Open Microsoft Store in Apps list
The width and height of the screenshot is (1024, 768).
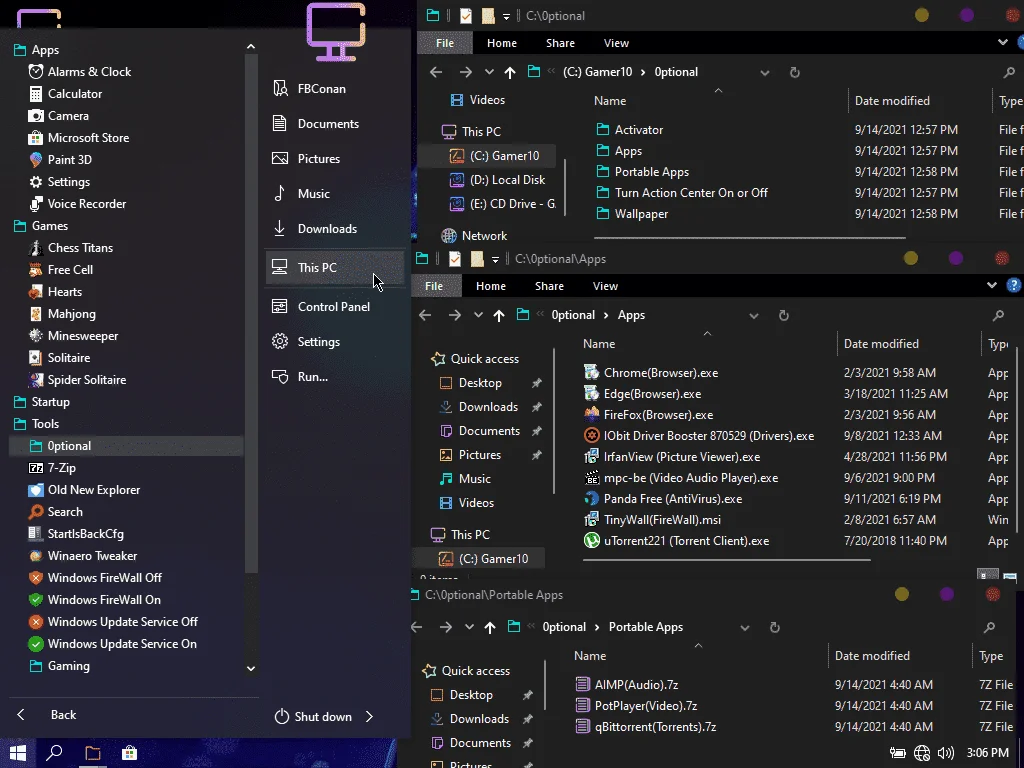tap(88, 138)
